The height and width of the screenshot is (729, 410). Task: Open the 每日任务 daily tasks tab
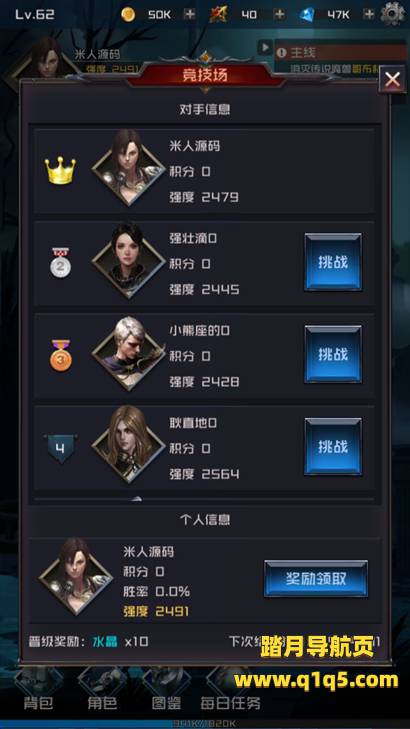pos(231,703)
